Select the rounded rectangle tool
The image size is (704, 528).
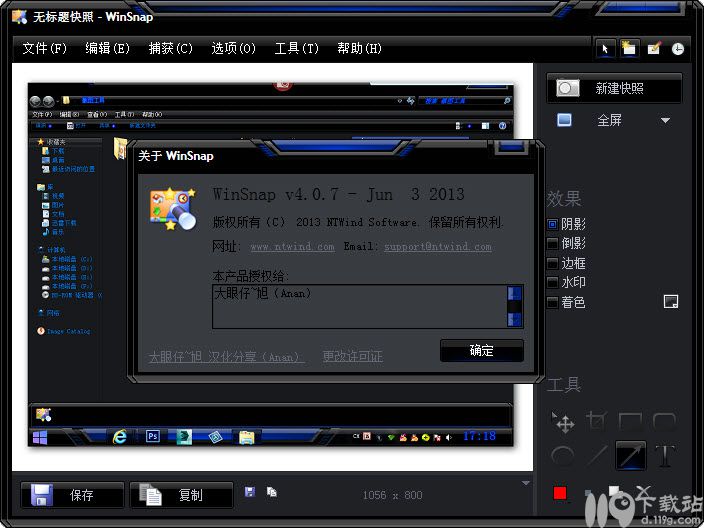(x=664, y=422)
